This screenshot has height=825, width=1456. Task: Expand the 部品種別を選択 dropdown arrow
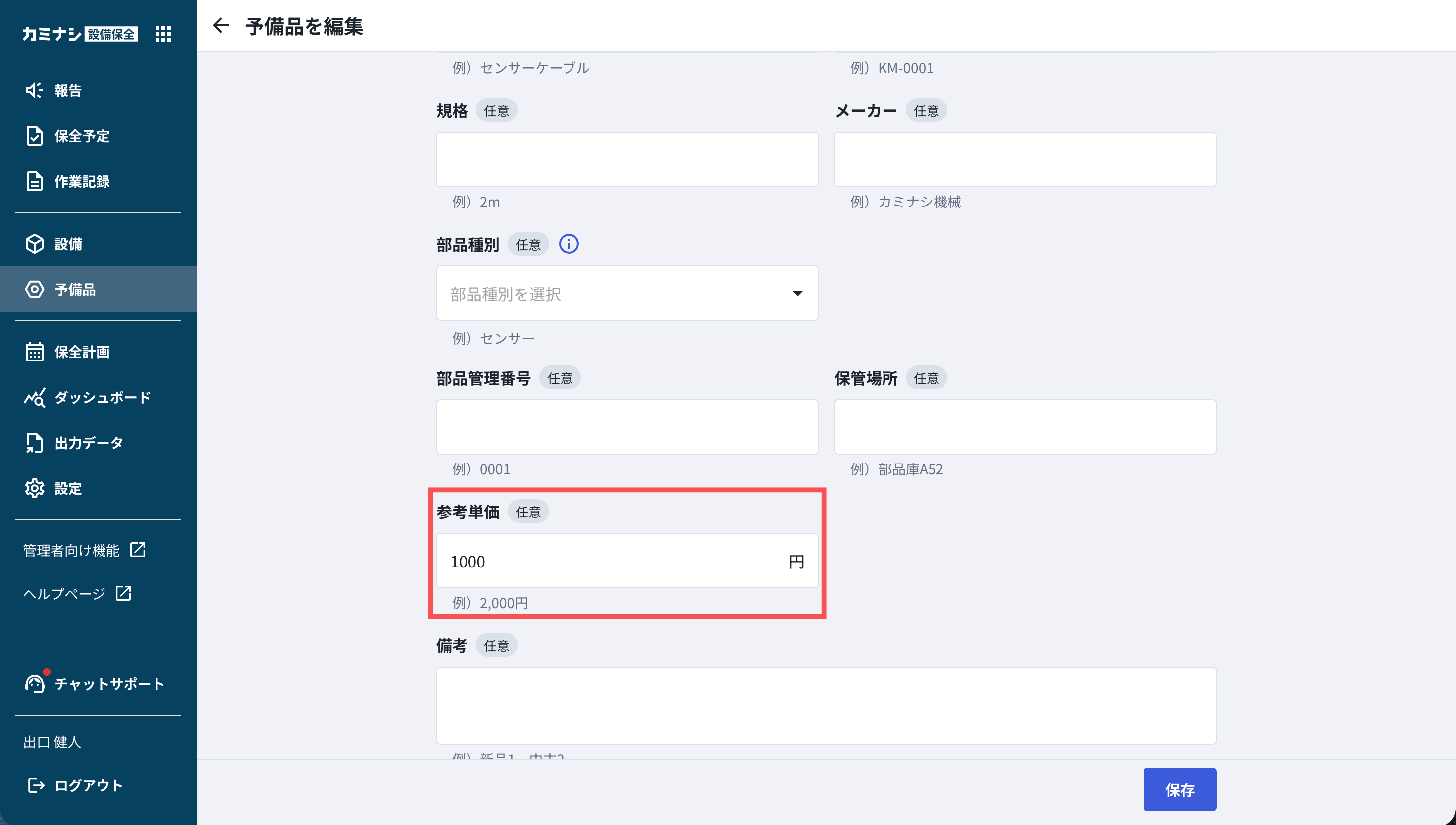[797, 294]
